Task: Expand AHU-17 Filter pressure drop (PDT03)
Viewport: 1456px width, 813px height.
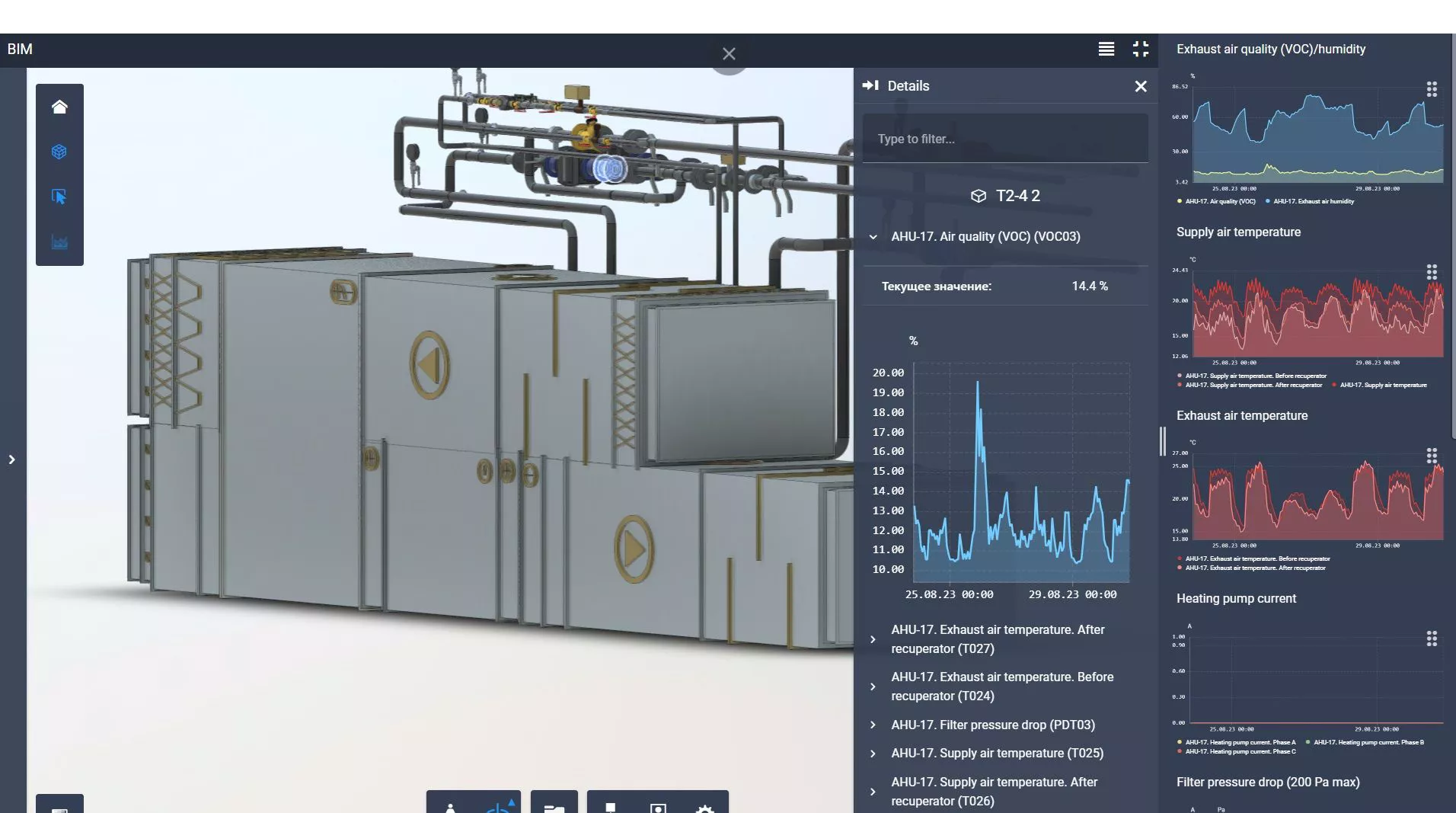Action: pos(873,725)
